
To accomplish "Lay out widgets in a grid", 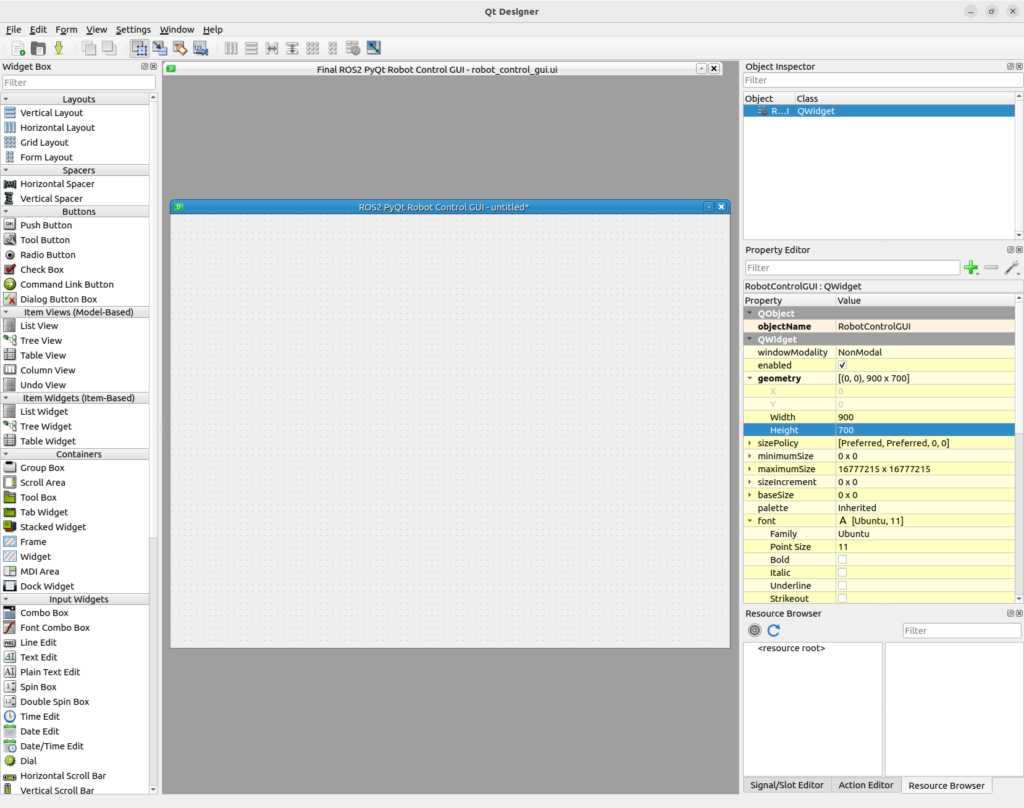I will 313,48.
